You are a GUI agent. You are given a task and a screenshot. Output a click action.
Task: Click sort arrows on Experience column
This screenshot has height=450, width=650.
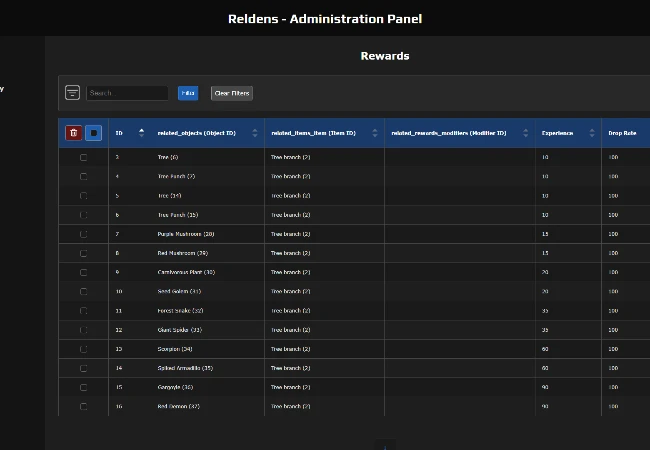(x=592, y=133)
